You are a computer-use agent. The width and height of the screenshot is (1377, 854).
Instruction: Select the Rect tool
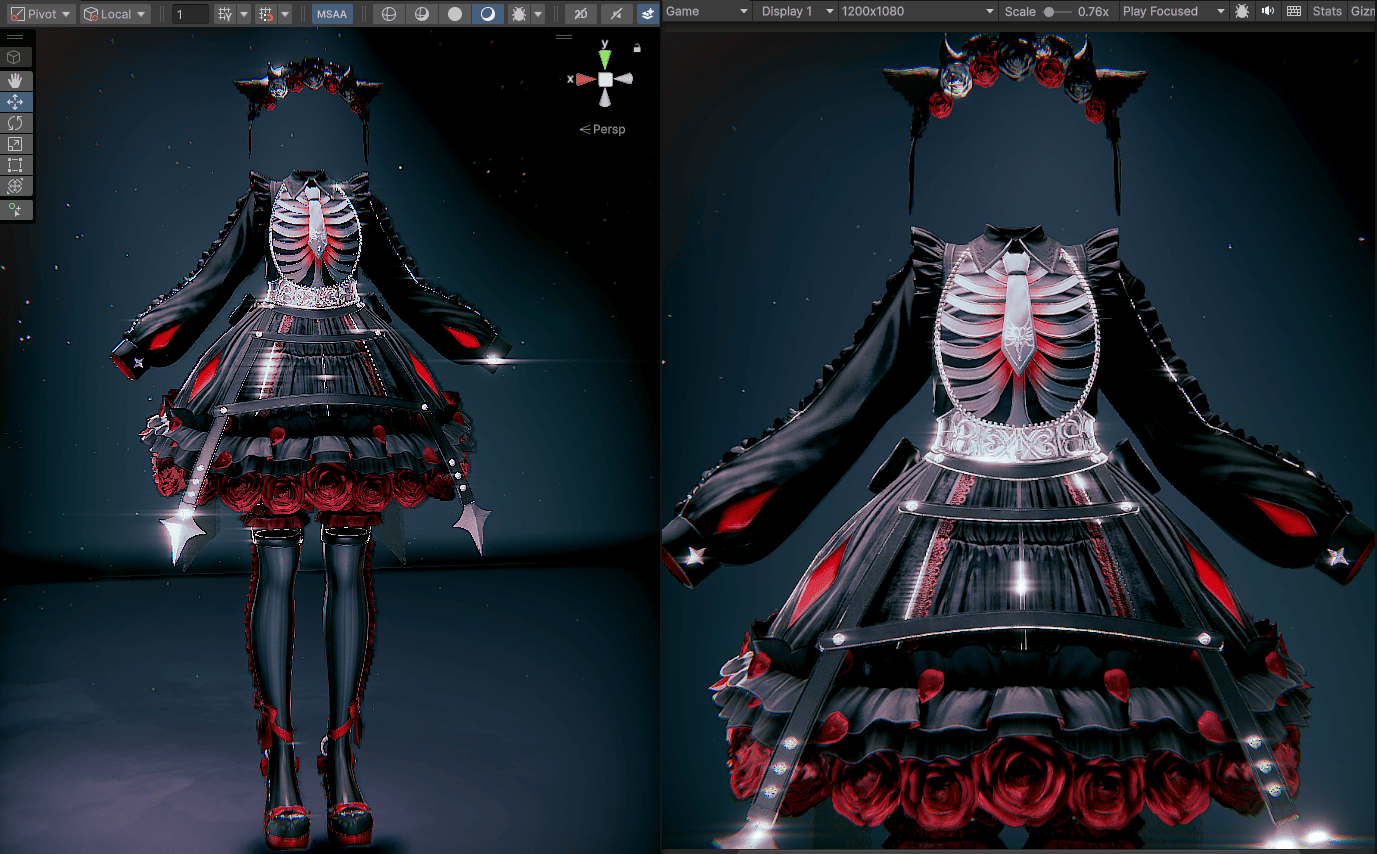[x=16, y=165]
